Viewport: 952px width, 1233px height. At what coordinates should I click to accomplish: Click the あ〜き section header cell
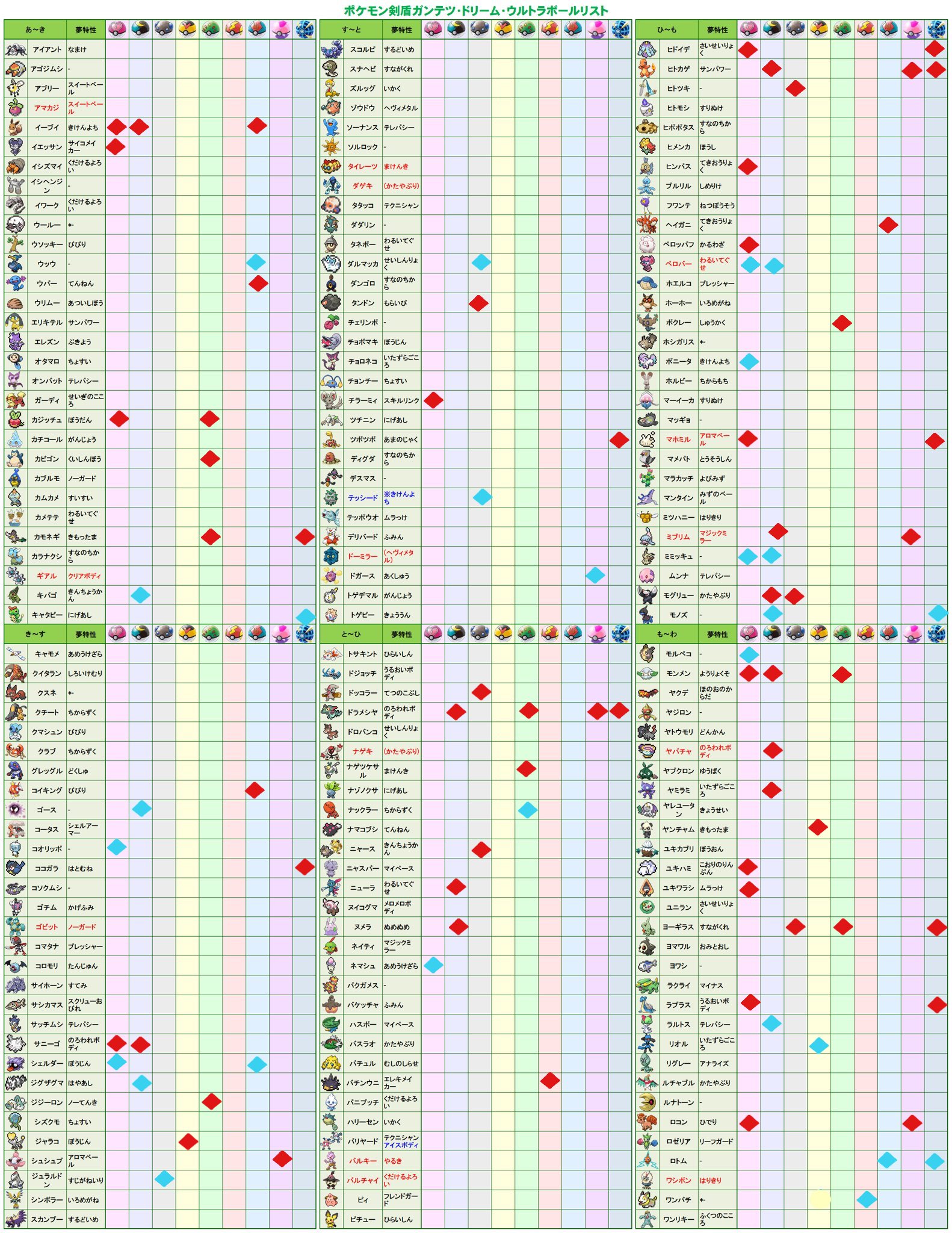pos(34,30)
